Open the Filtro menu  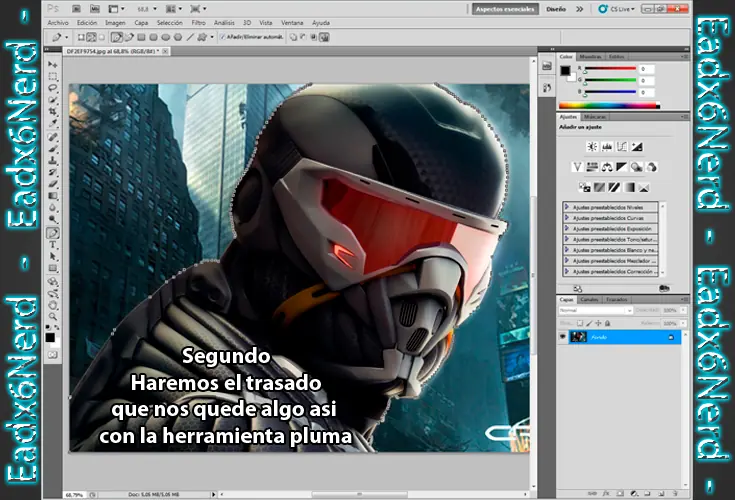click(x=198, y=22)
